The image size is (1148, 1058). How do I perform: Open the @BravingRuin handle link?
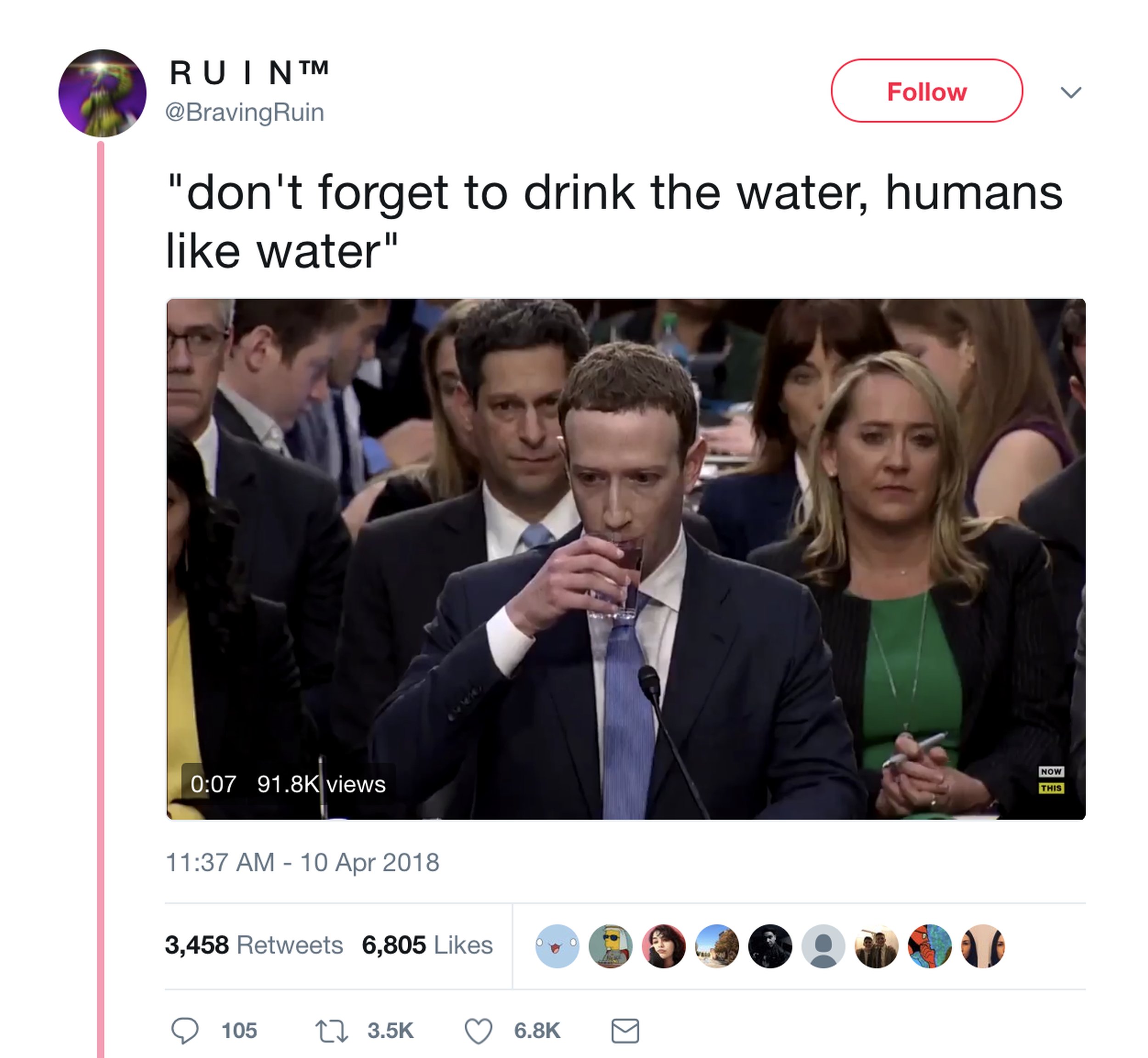(x=244, y=112)
